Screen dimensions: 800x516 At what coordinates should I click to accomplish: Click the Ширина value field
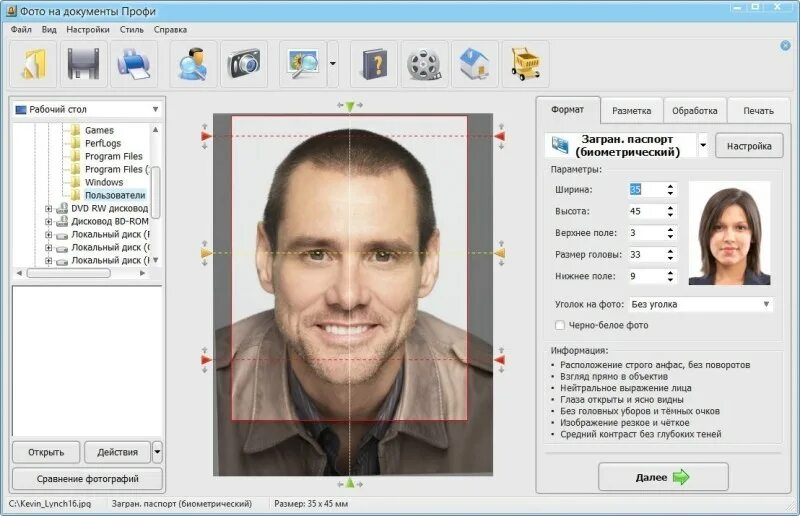[x=646, y=189]
